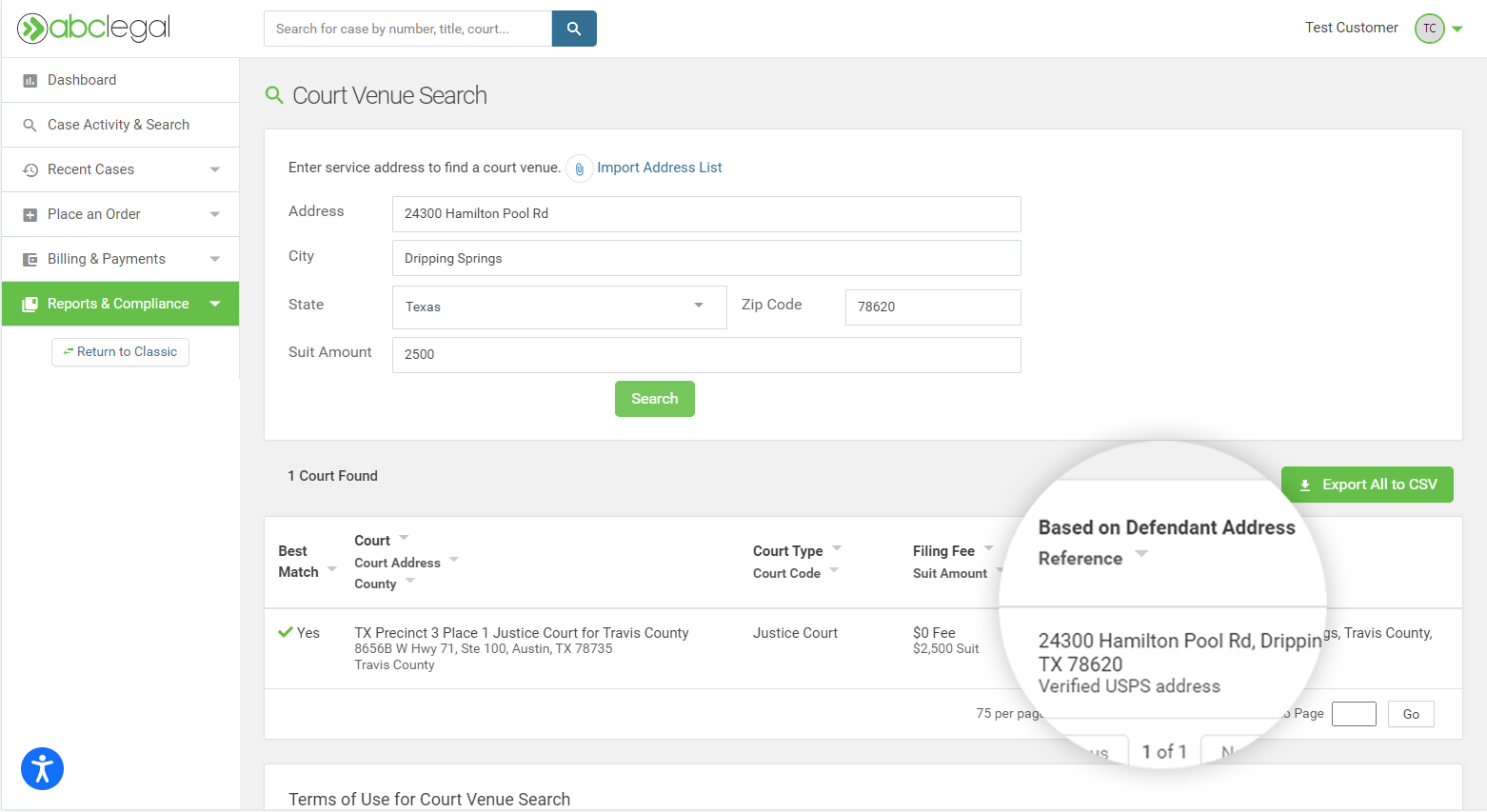Expand the Place an Order menu

tap(214, 214)
